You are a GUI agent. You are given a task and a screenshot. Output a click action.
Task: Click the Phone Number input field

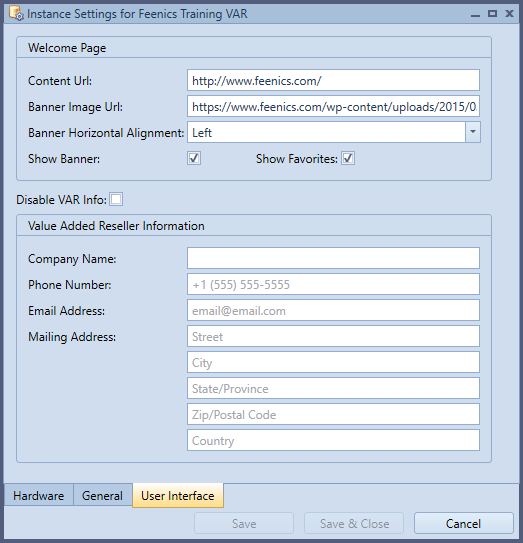333,284
